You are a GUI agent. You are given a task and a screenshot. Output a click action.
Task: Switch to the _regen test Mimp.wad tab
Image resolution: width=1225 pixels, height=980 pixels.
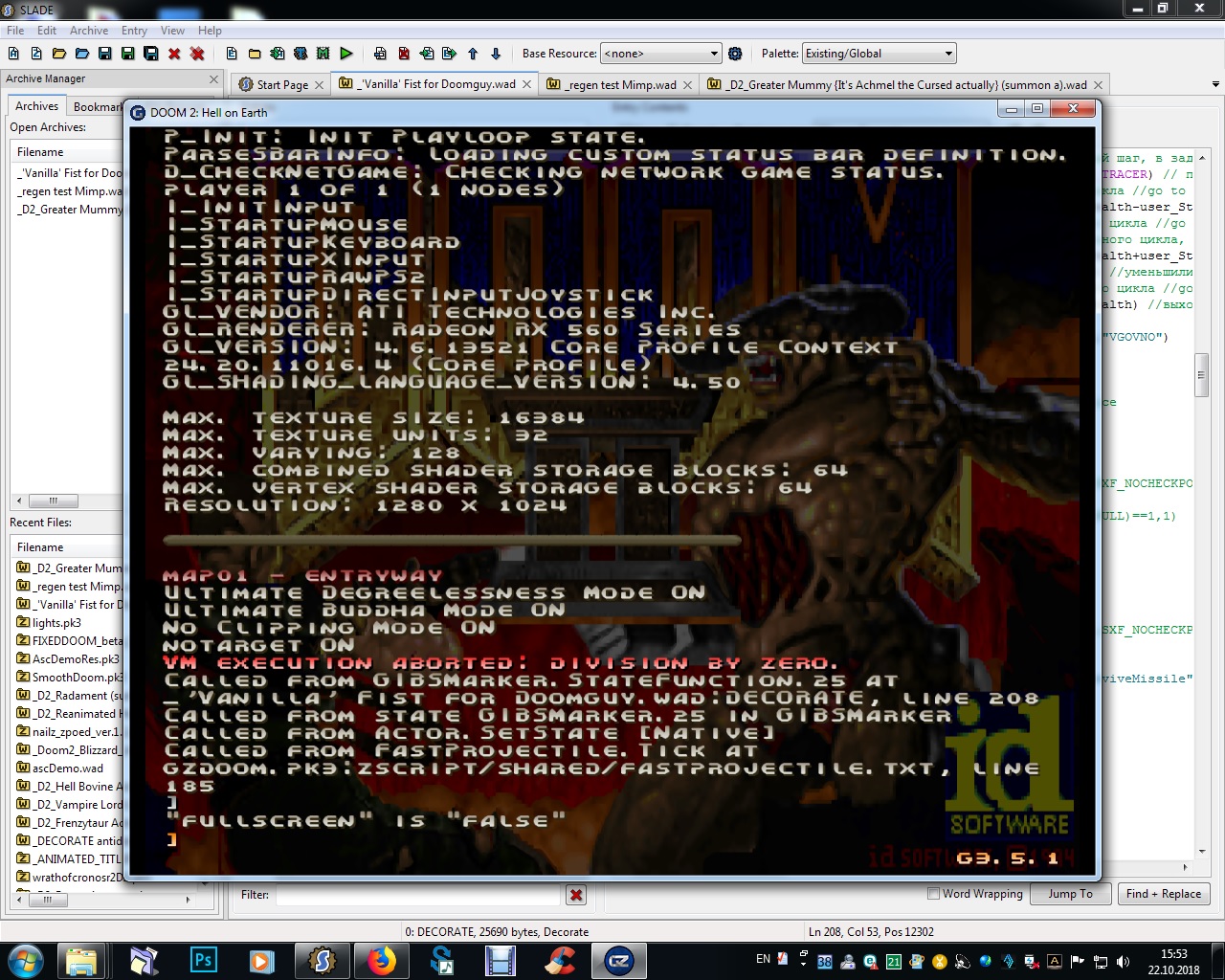tap(620, 84)
